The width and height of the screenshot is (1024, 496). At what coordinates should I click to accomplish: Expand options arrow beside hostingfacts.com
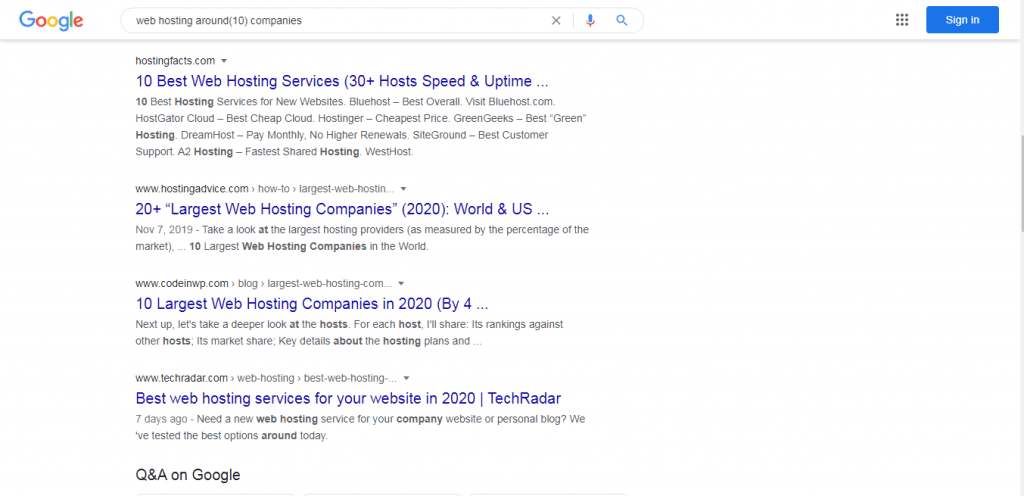(224, 61)
